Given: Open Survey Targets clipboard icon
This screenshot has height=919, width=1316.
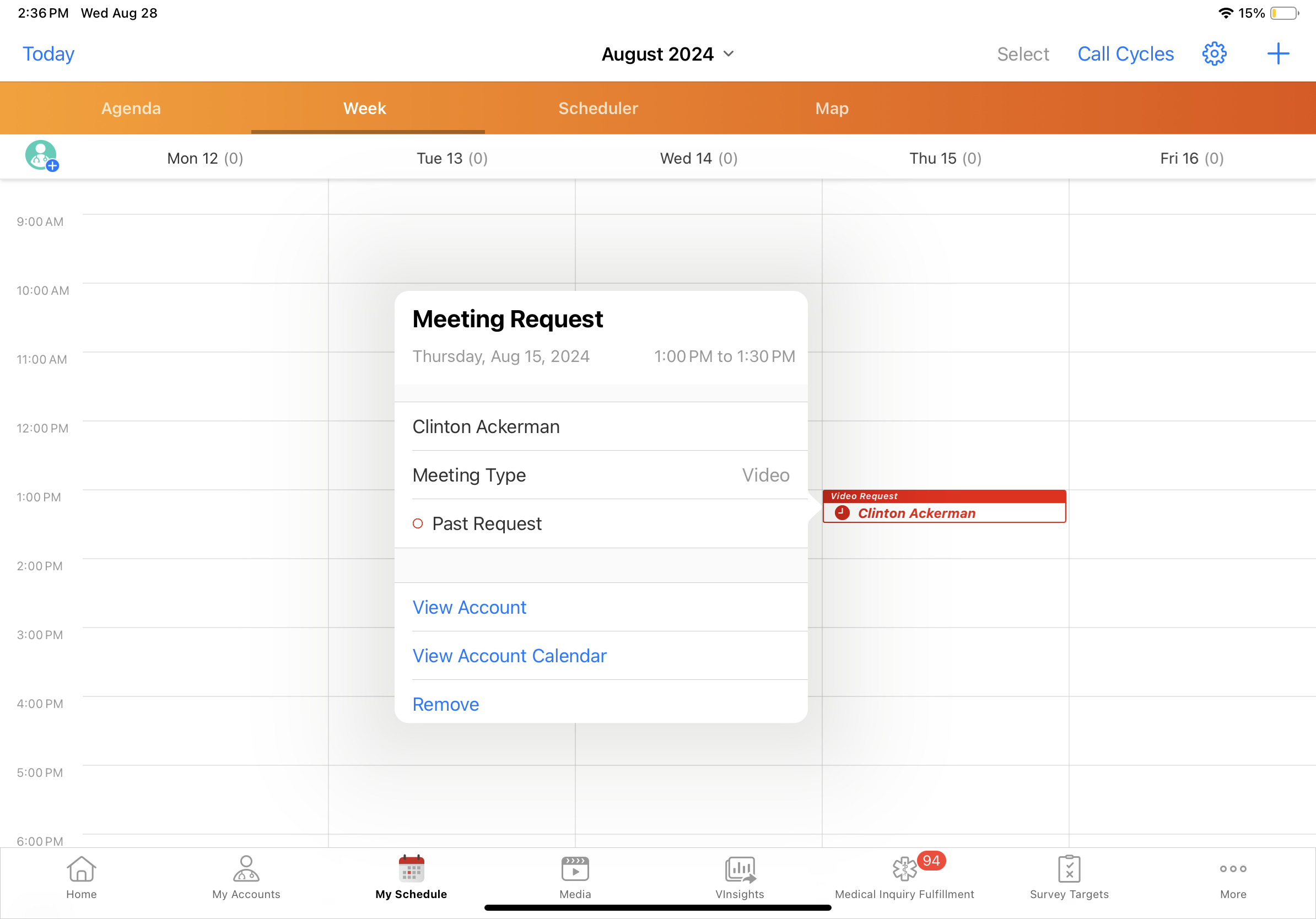Looking at the screenshot, I should click(x=1069, y=870).
